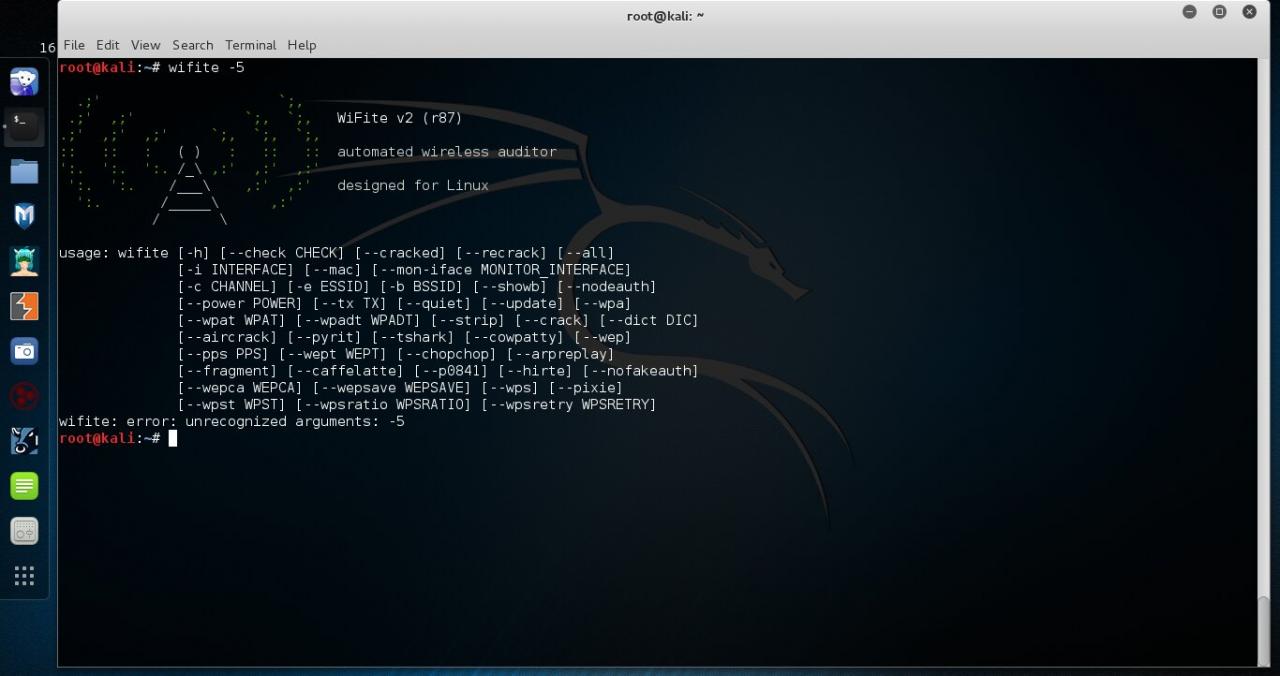
Task: Click the "[--fragment]" option
Action: coord(228,371)
